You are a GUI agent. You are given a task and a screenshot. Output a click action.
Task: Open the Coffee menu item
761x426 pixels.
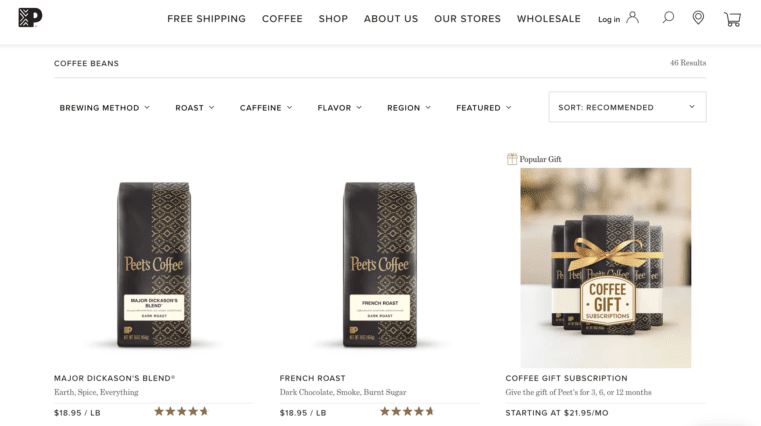(x=282, y=19)
